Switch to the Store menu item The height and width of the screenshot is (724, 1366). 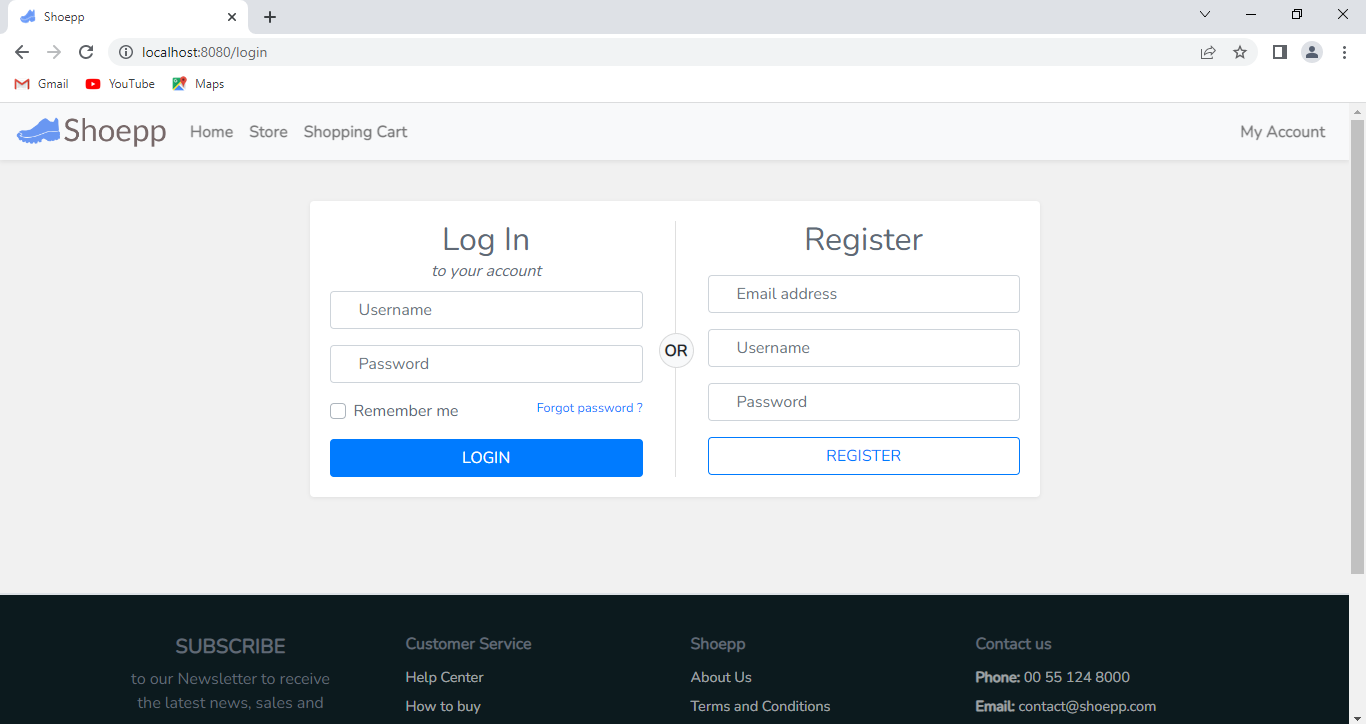point(268,131)
